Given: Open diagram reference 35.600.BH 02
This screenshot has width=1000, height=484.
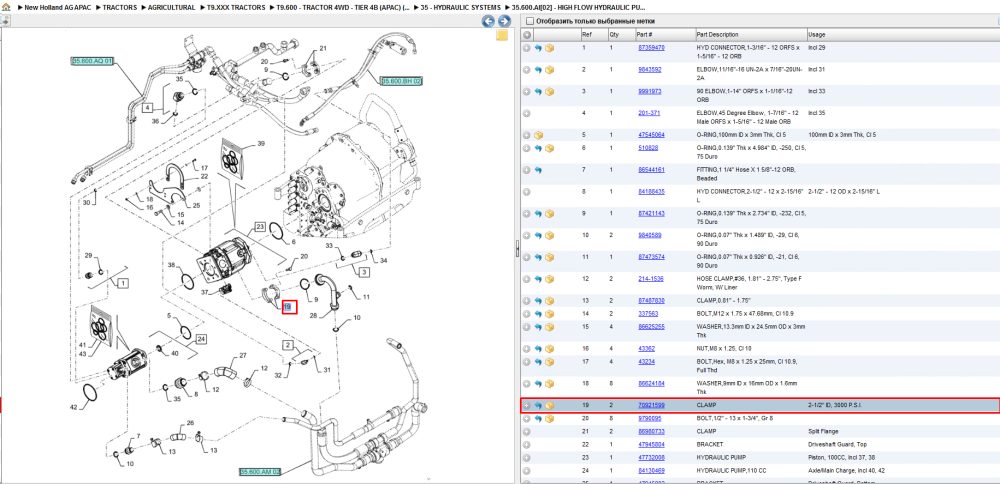Looking at the screenshot, I should 402,81.
